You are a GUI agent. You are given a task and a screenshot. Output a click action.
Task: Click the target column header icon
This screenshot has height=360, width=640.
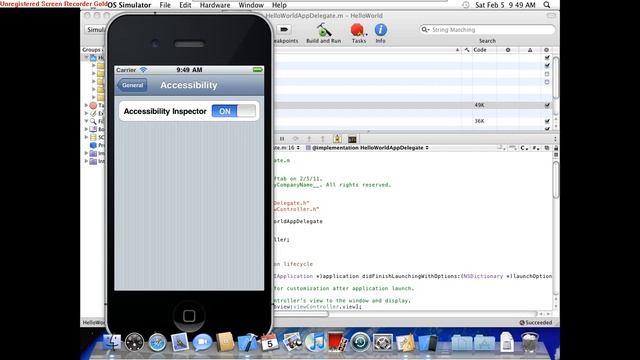pos(547,50)
